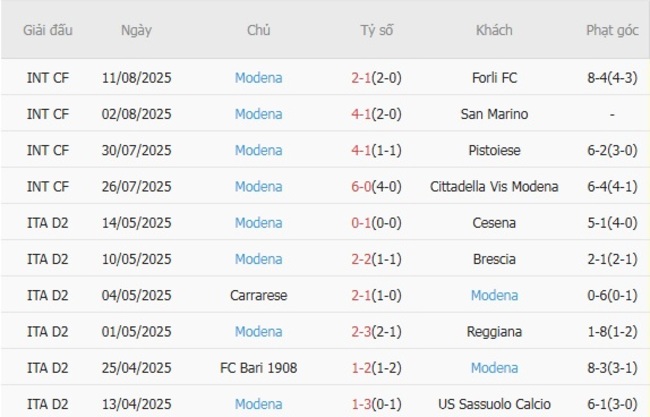
Task: Click the Reggiana team name
Action: pyautogui.click(x=494, y=332)
